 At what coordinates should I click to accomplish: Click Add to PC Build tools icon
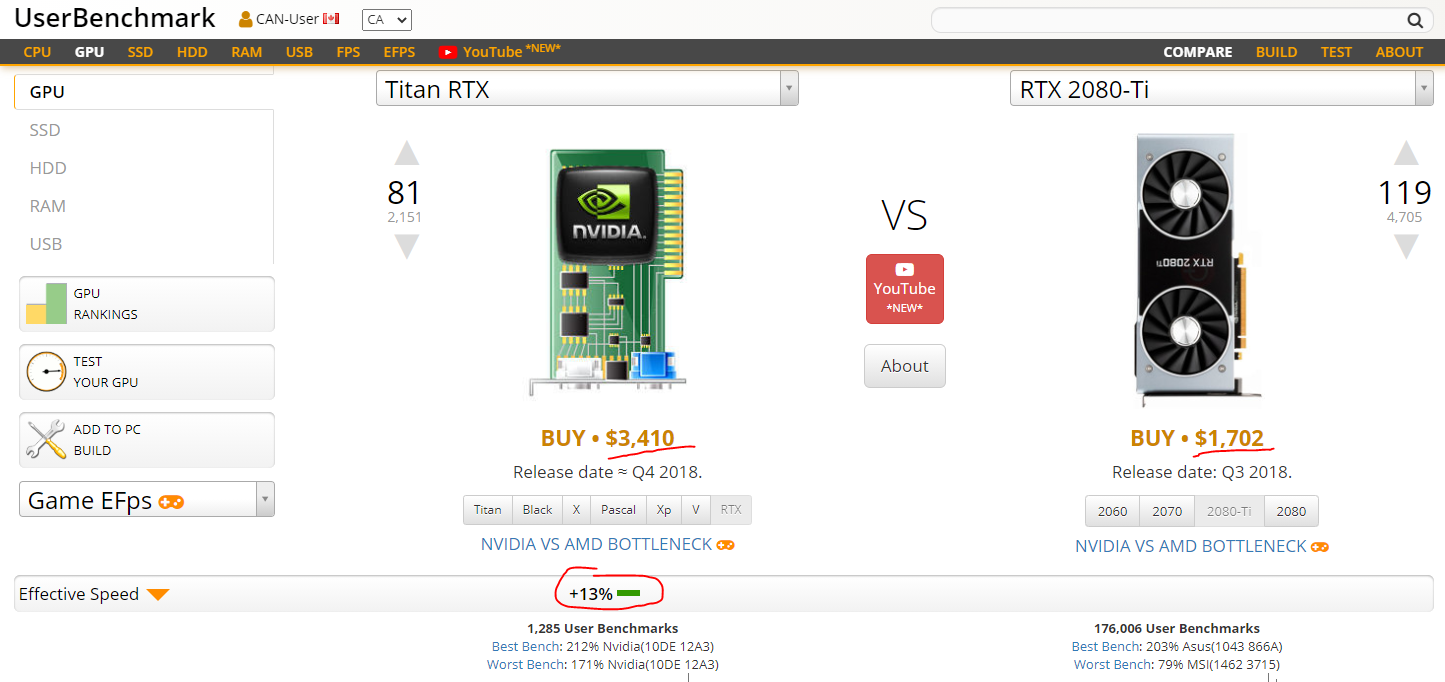(x=46, y=440)
